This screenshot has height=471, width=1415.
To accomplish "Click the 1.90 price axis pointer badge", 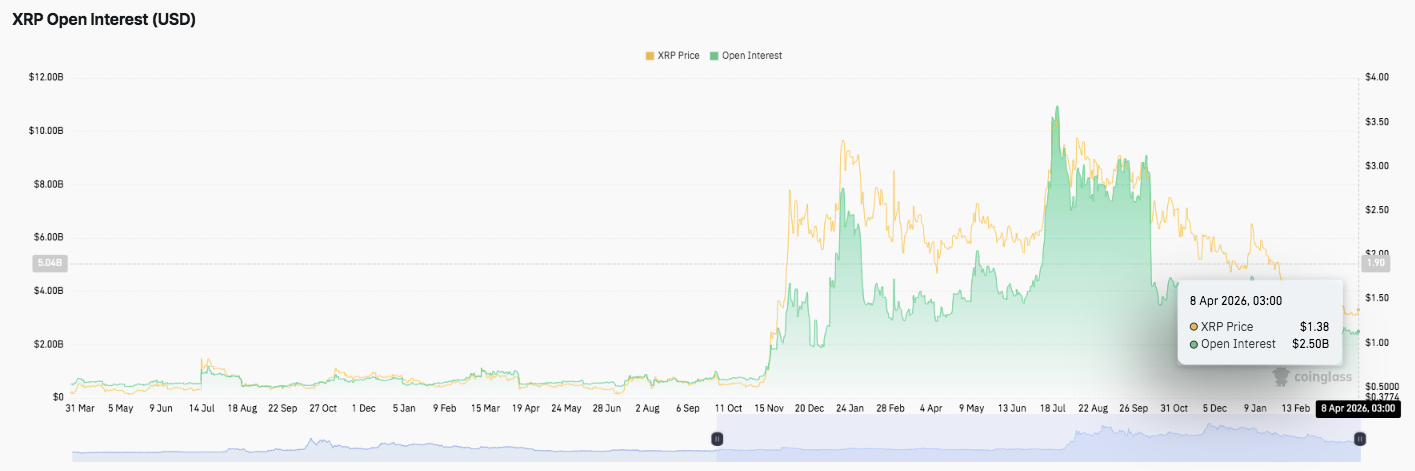I will (1376, 264).
